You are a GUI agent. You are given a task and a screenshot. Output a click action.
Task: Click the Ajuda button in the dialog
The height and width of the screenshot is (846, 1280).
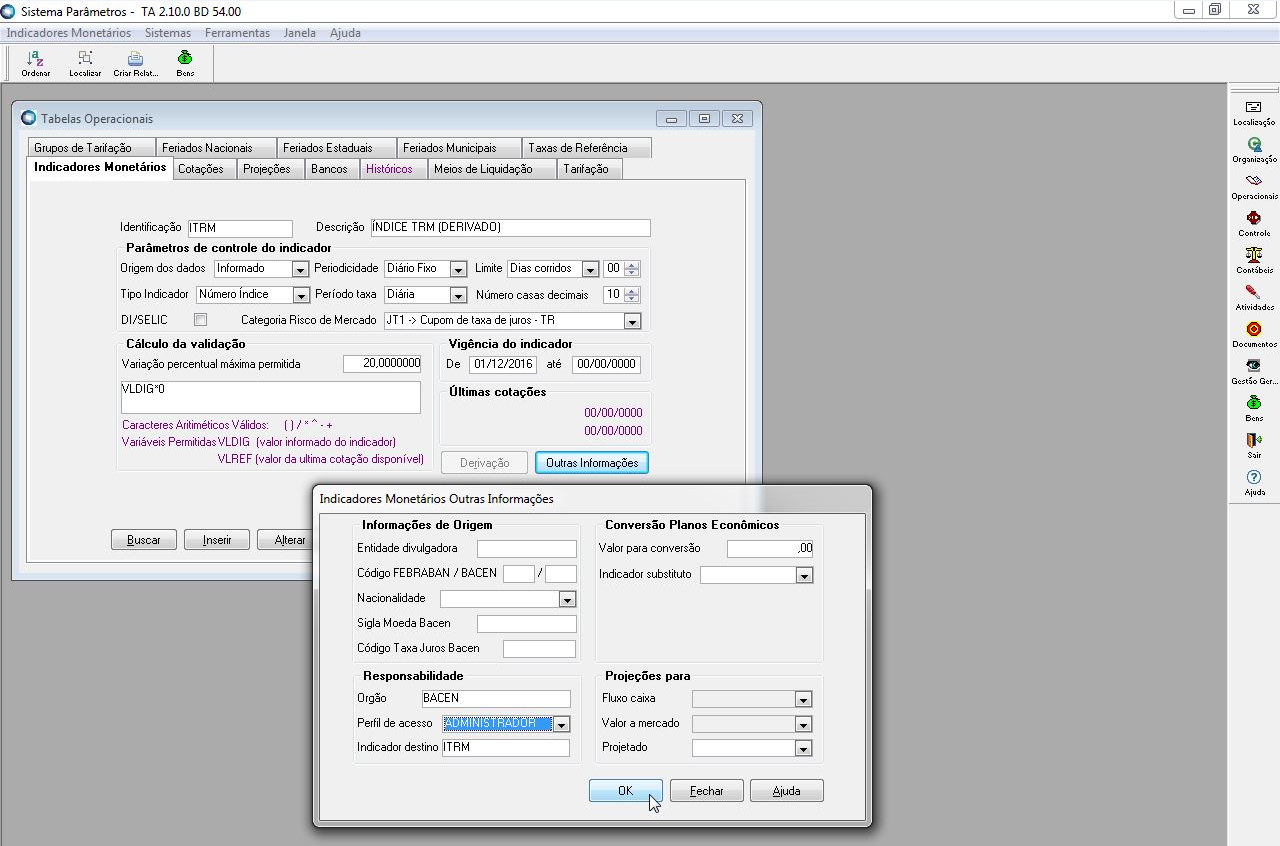(x=787, y=791)
